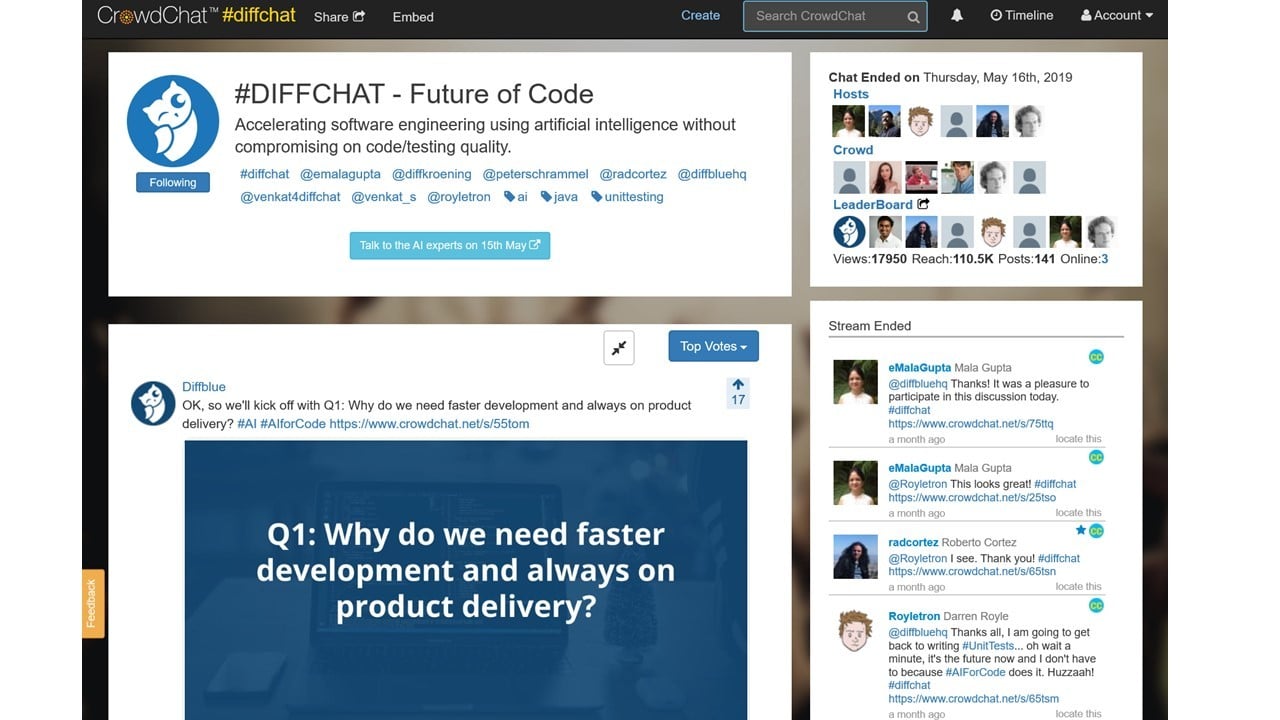This screenshot has width=1280, height=720.
Task: Click Royletron cartoon avatar in stream
Action: (x=855, y=631)
